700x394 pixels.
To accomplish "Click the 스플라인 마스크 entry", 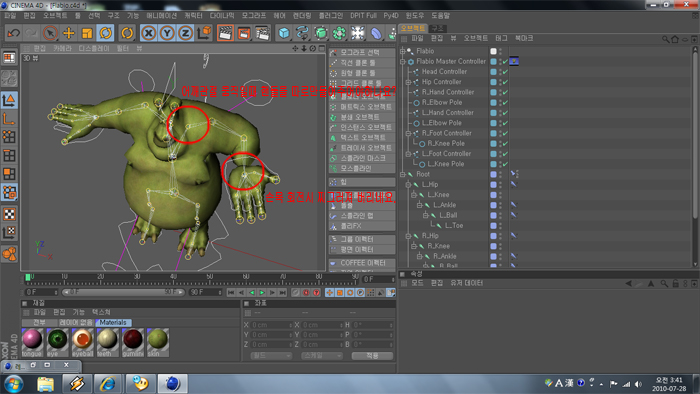I will pyautogui.click(x=362, y=158).
